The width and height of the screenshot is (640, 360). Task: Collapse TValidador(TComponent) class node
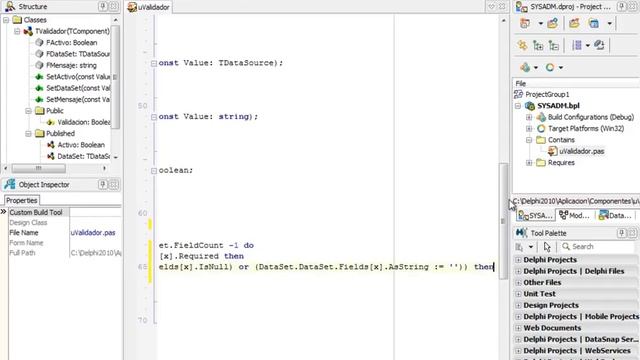coord(17,31)
